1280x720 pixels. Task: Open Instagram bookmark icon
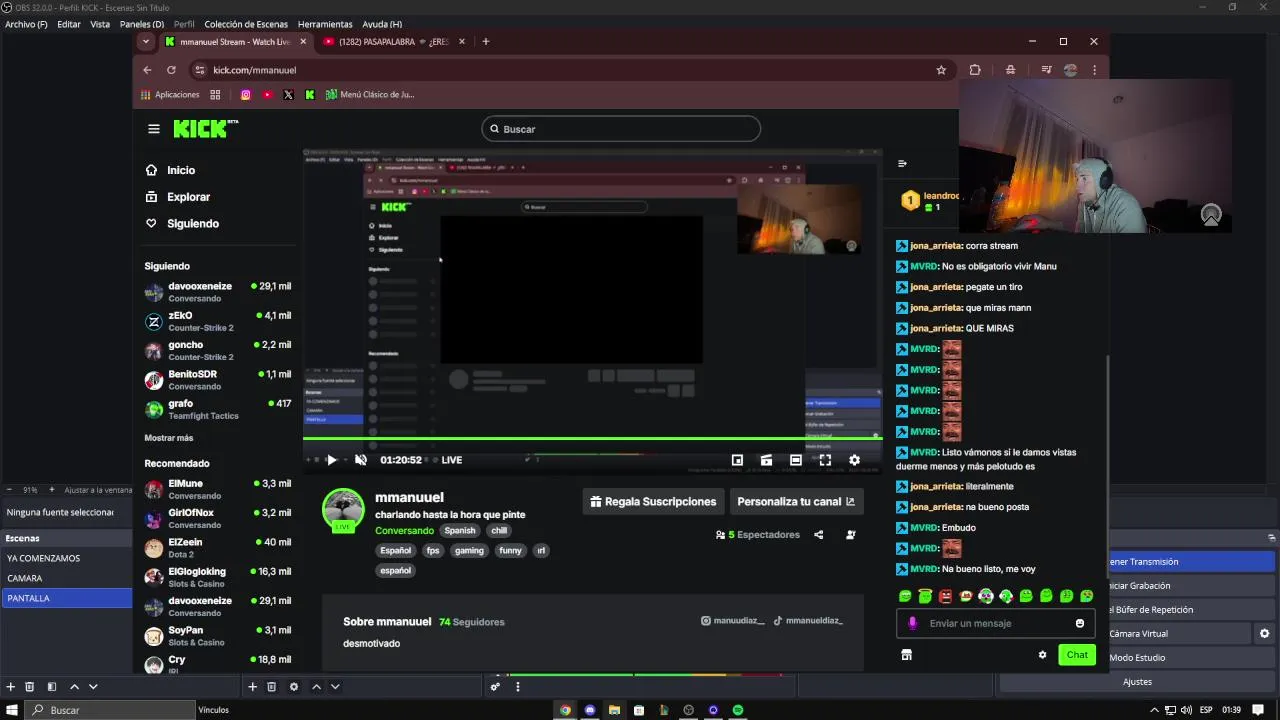click(246, 95)
